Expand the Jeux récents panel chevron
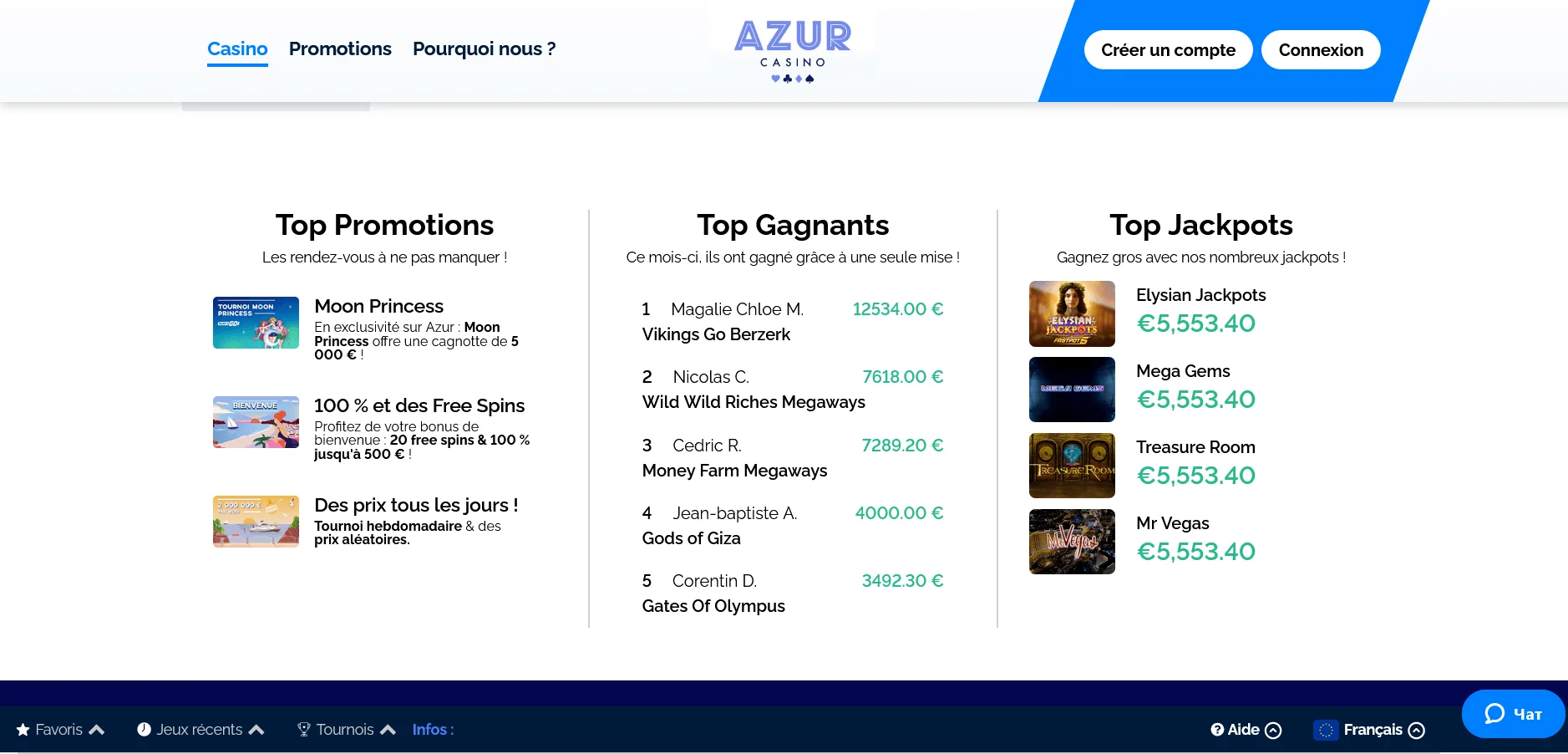The image size is (1568, 754). (256, 730)
